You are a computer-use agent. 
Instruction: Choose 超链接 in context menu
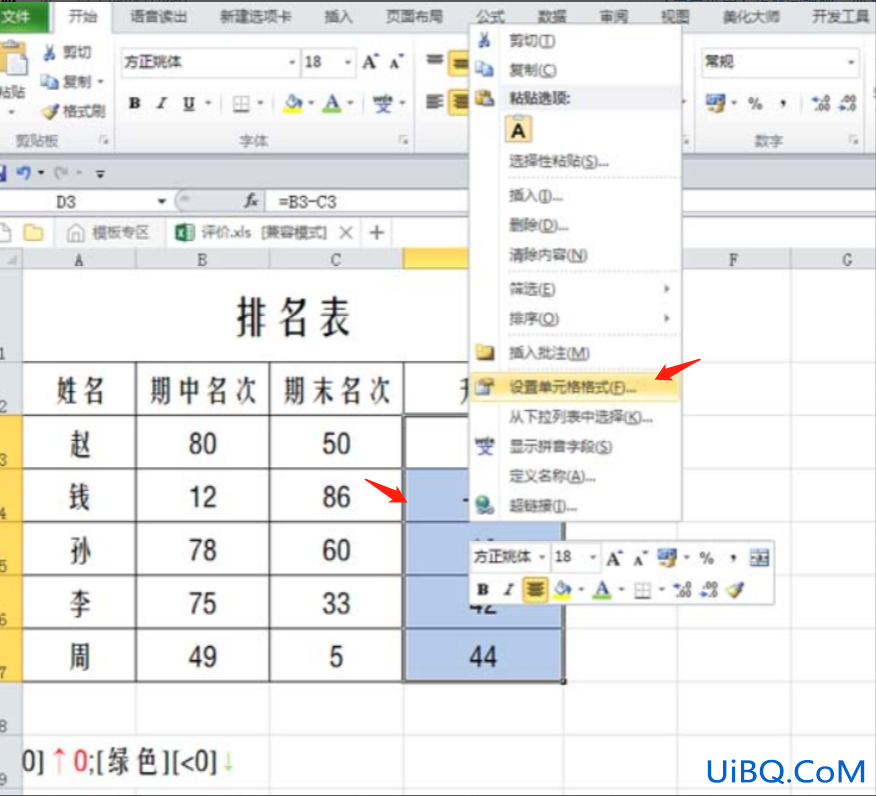(x=574, y=506)
